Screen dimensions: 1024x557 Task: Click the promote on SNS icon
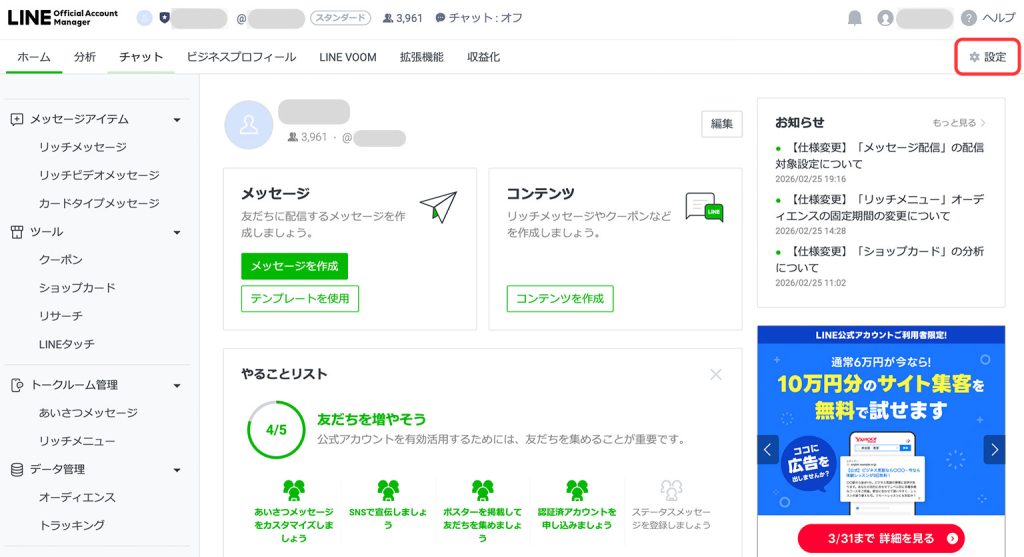click(388, 490)
